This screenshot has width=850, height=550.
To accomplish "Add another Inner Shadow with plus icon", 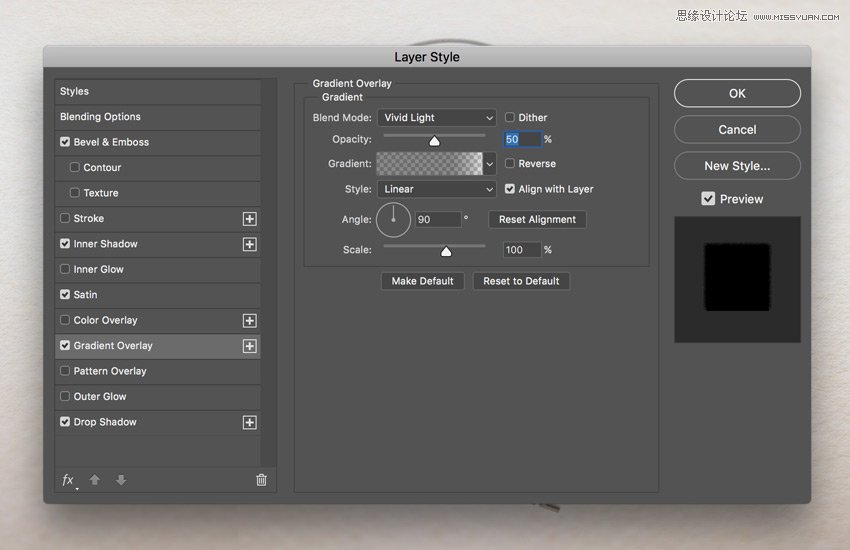I will (x=250, y=244).
